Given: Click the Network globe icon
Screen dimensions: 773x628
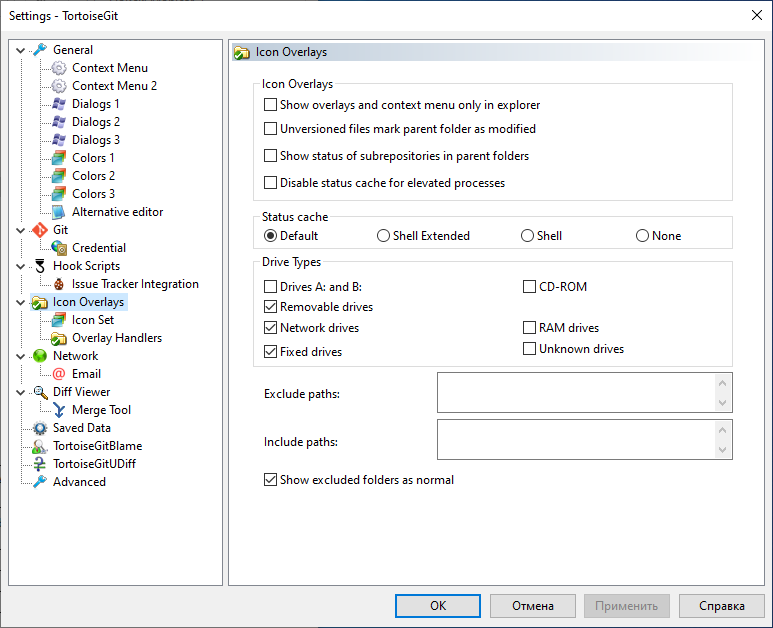Looking at the screenshot, I should click(x=40, y=356).
